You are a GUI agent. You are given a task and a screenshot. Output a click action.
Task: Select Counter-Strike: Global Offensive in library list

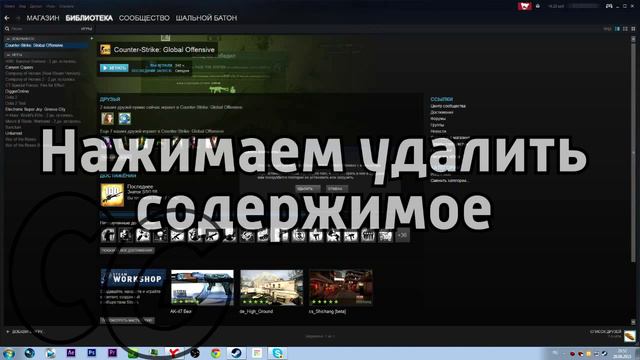coord(45,45)
